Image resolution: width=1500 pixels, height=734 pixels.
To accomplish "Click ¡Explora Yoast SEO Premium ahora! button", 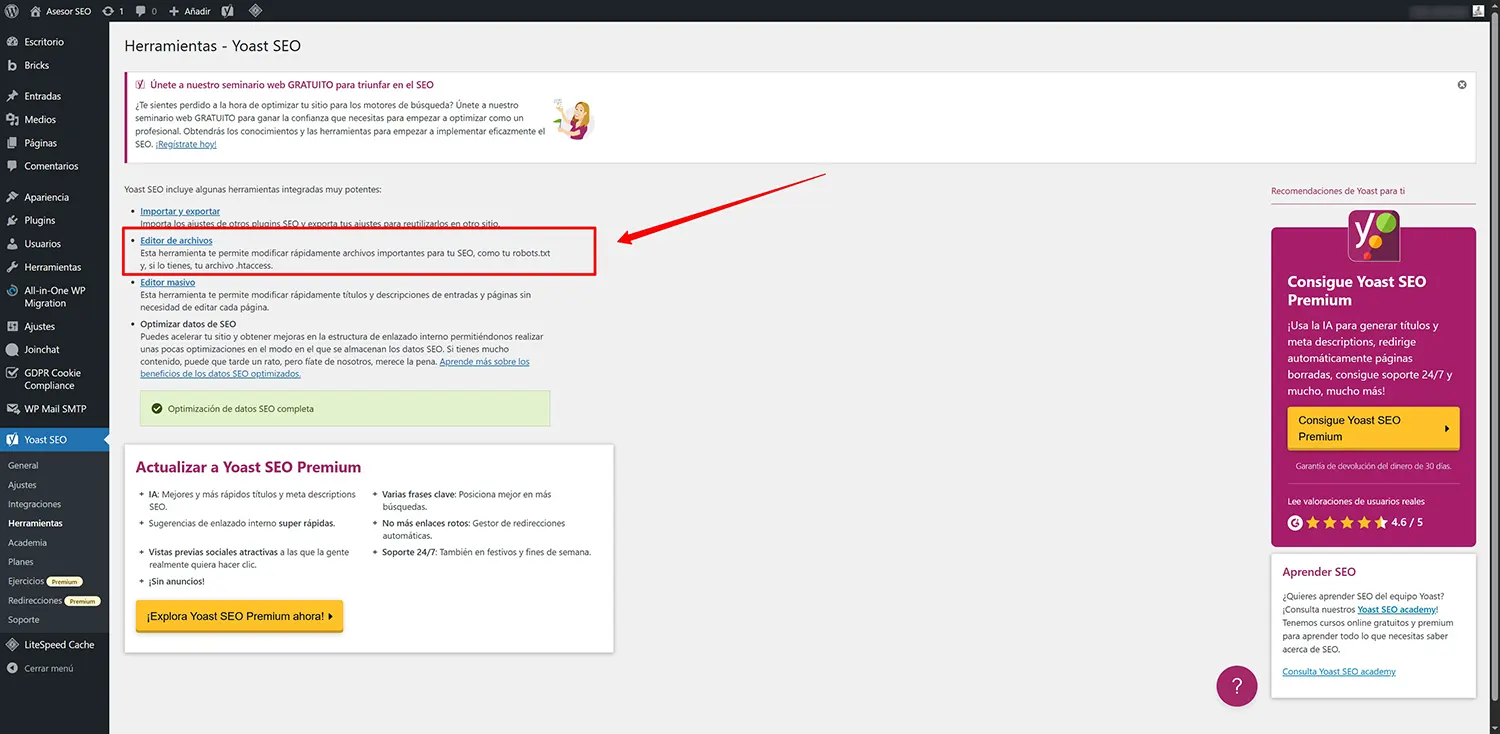I will click(x=239, y=616).
